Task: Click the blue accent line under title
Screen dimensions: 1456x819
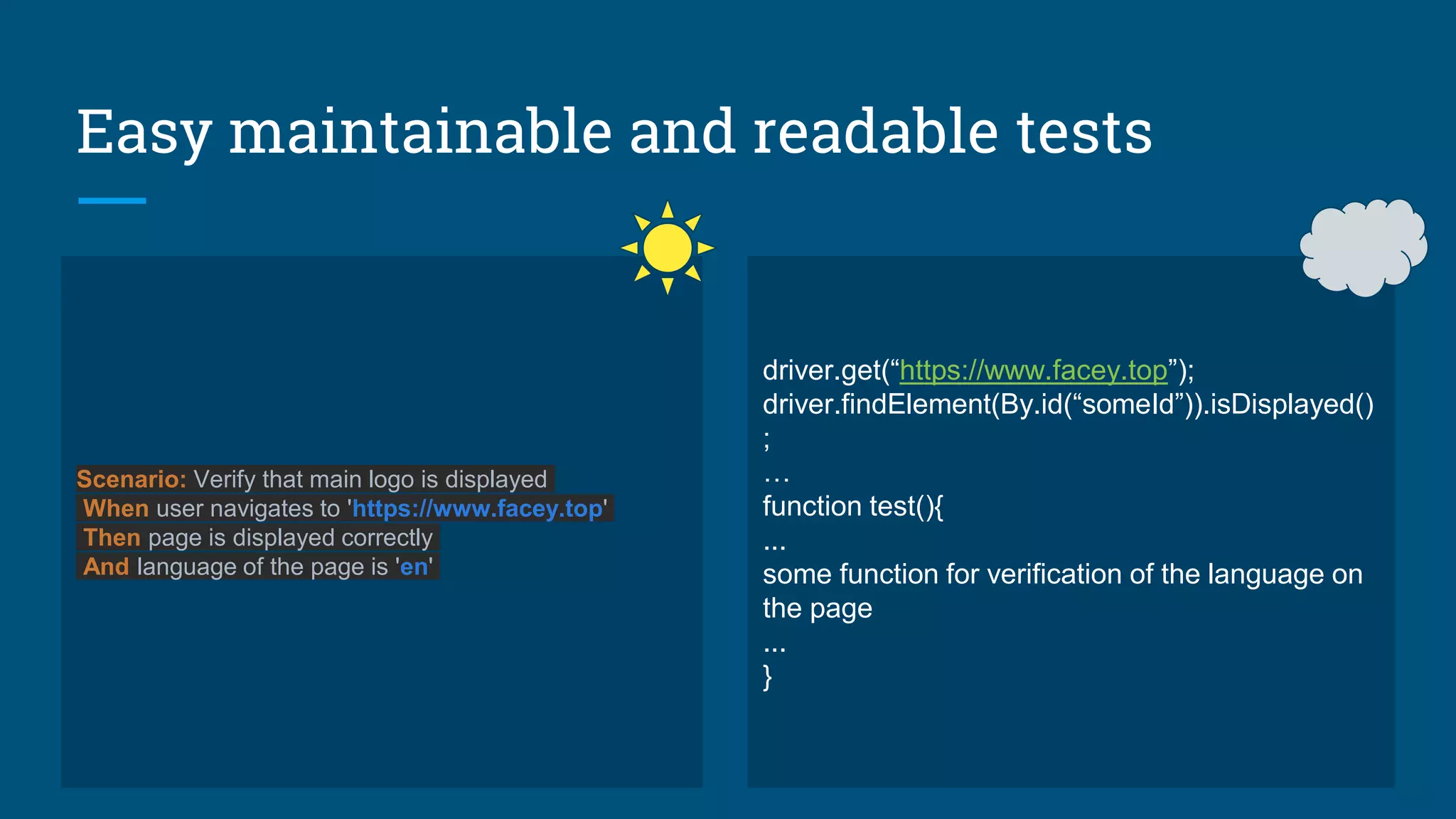Action: [x=112, y=201]
